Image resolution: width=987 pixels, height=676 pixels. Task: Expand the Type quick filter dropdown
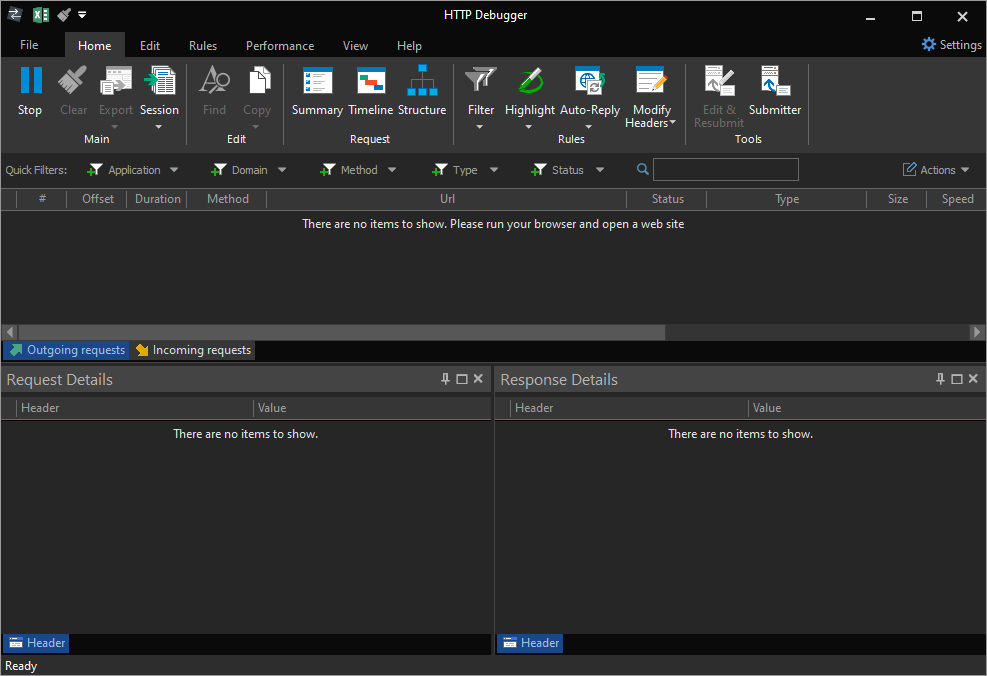[494, 170]
